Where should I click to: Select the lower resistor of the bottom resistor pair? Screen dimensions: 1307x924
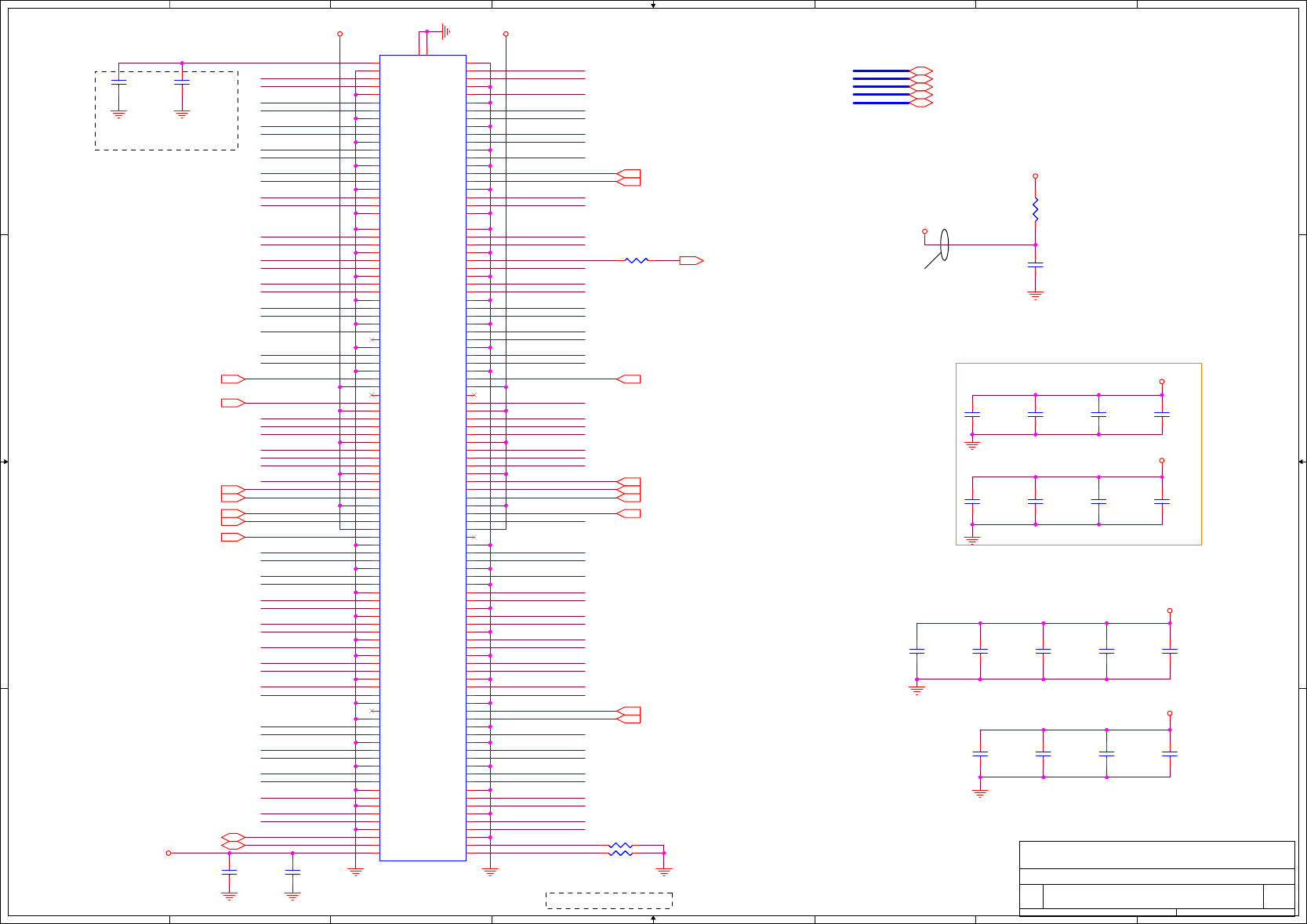(x=620, y=853)
